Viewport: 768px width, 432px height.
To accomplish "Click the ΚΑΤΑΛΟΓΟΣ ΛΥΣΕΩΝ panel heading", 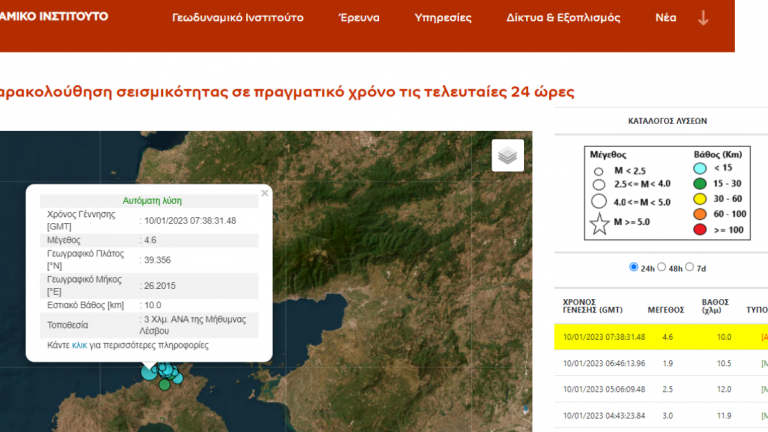I will tap(667, 121).
